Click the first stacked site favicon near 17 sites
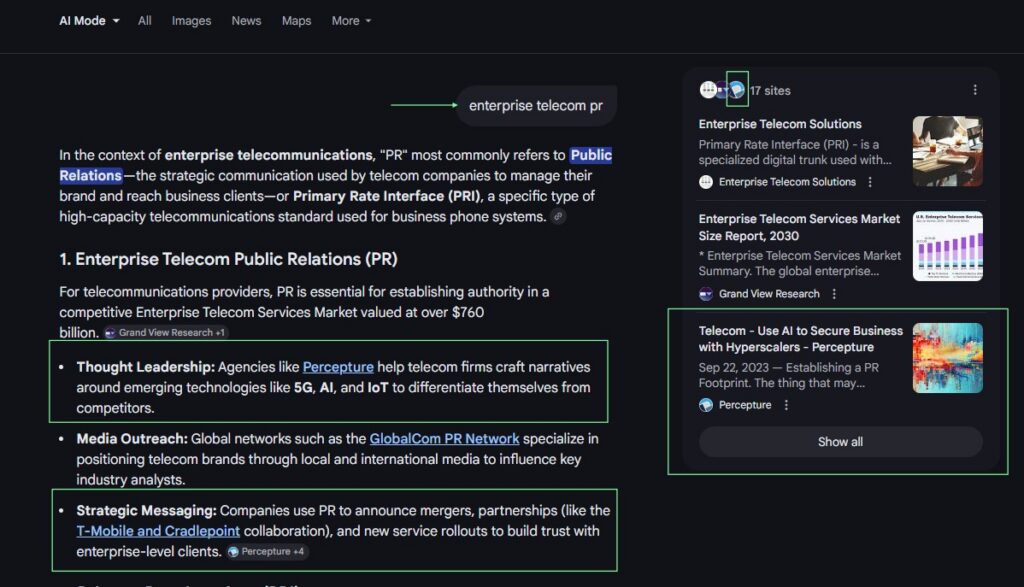The image size is (1024, 587). coord(706,89)
